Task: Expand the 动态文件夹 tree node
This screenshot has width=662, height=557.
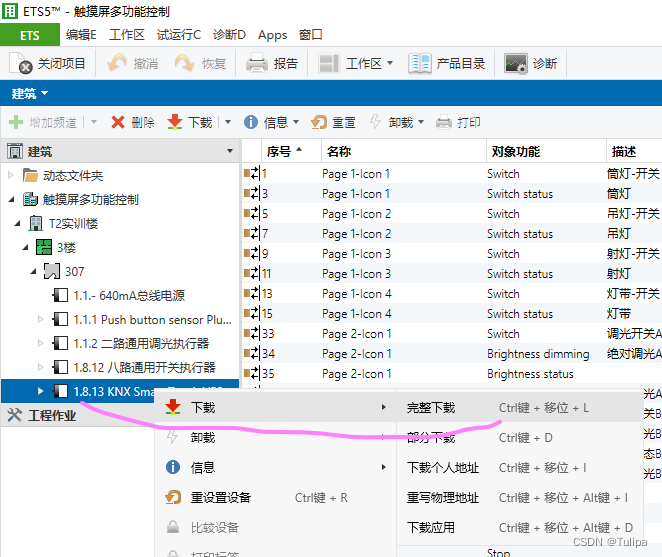Action: point(11,175)
